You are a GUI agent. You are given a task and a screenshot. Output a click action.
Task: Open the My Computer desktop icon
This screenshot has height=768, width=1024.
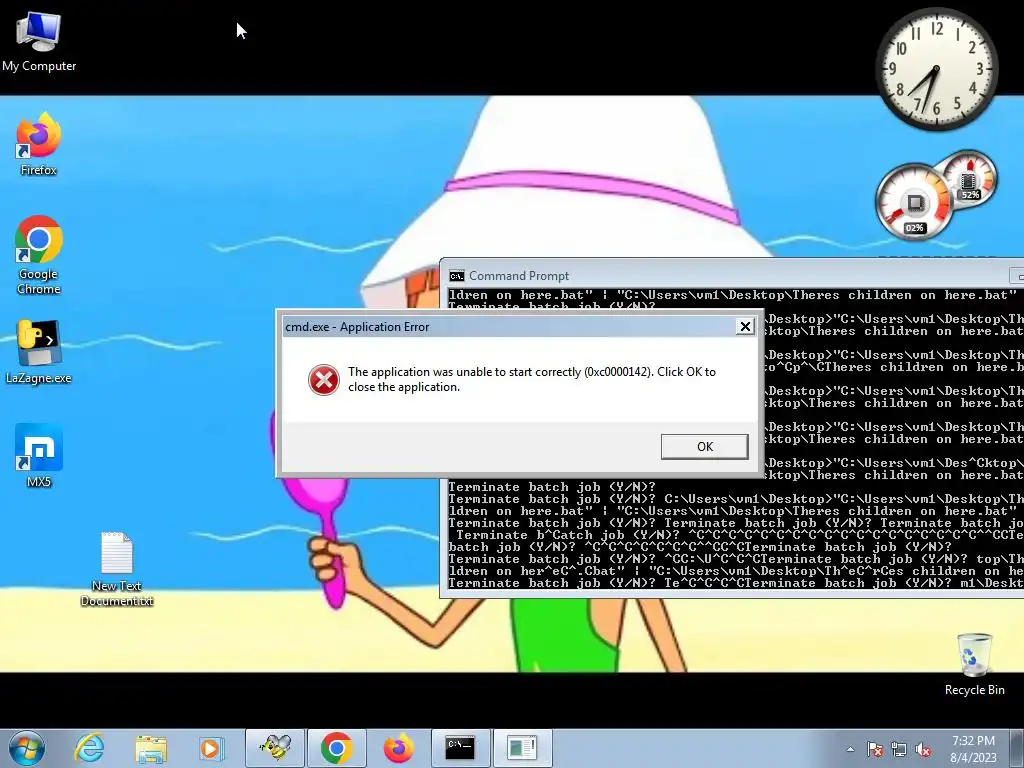[x=39, y=42]
